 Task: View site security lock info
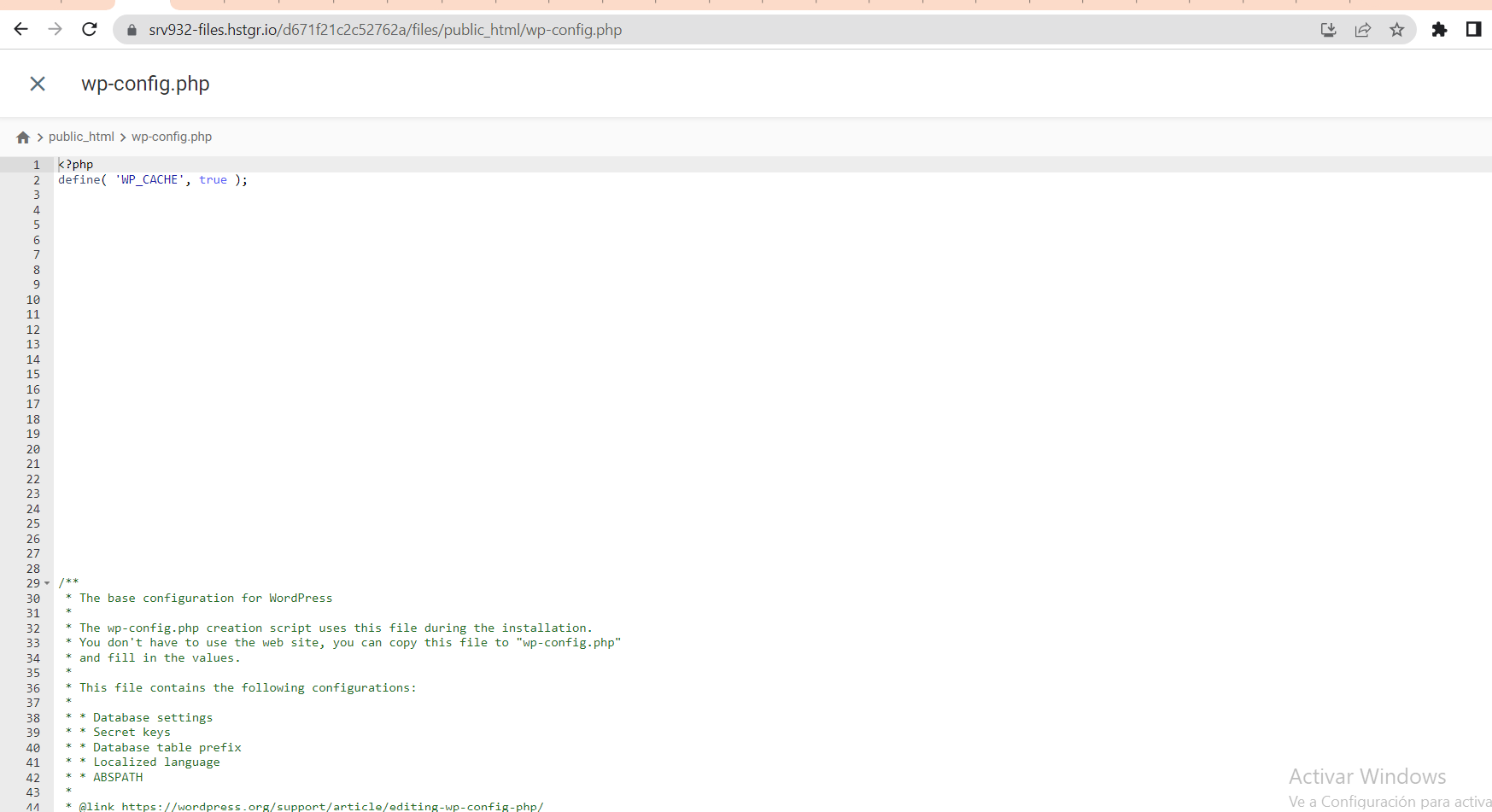132,30
